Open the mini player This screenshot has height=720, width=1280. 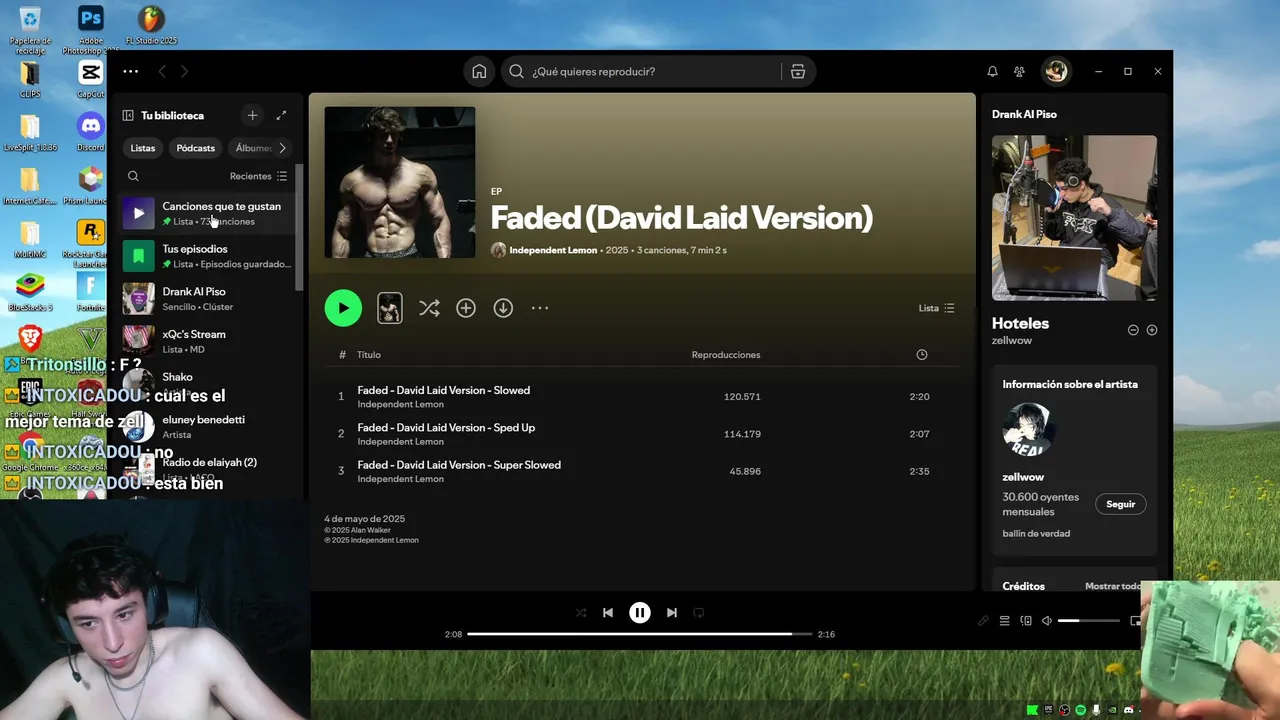(1135, 621)
